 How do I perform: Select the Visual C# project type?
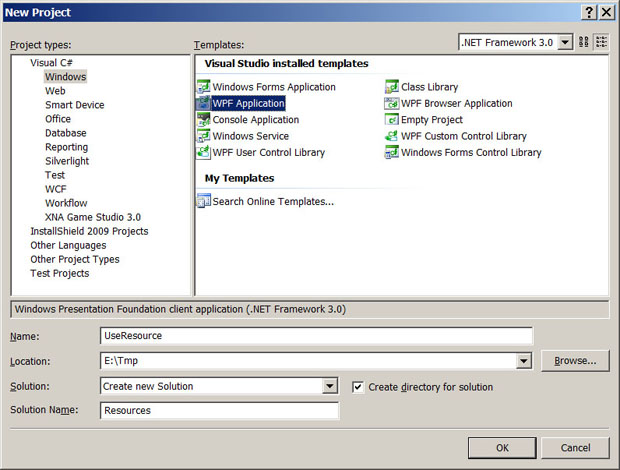[51, 63]
